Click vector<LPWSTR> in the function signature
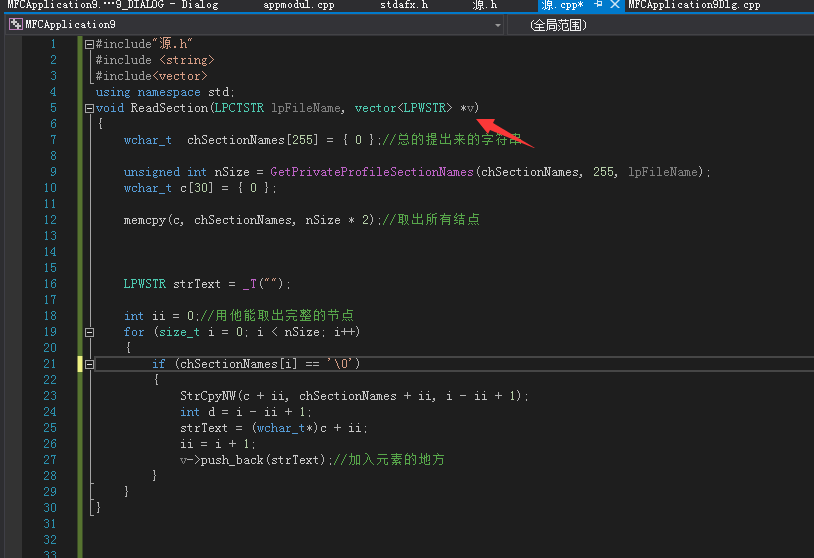814x558 pixels. (403, 108)
